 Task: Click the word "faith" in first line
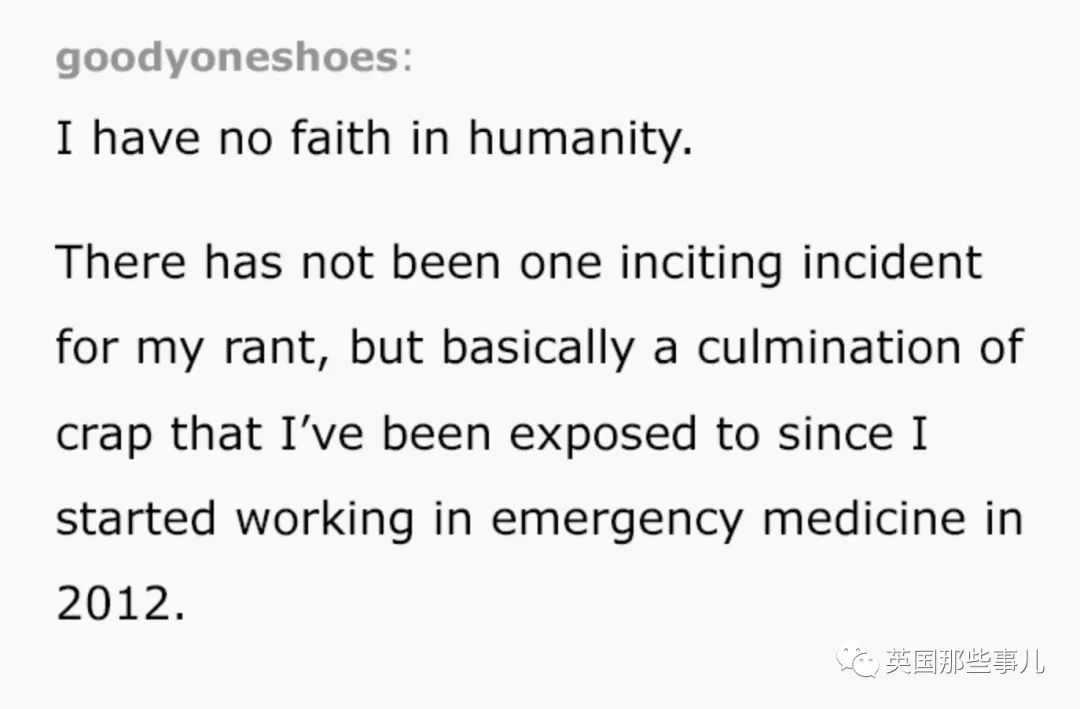coord(338,140)
